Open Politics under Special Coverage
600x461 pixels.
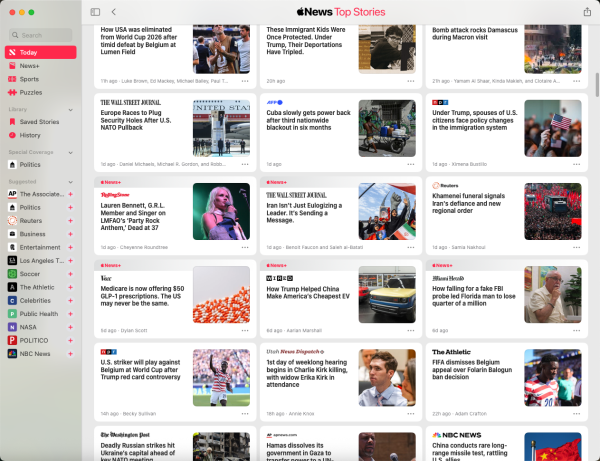[x=41, y=165]
